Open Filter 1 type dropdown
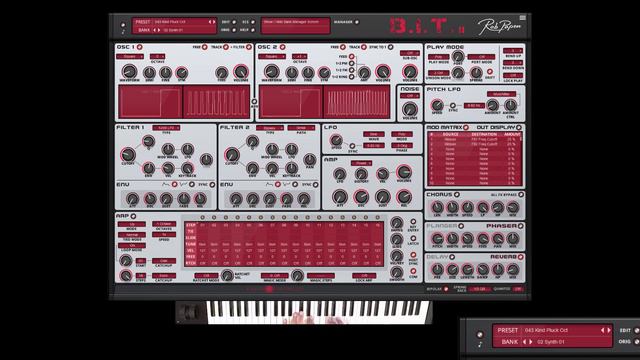The height and width of the screenshot is (360, 640). tap(166, 128)
